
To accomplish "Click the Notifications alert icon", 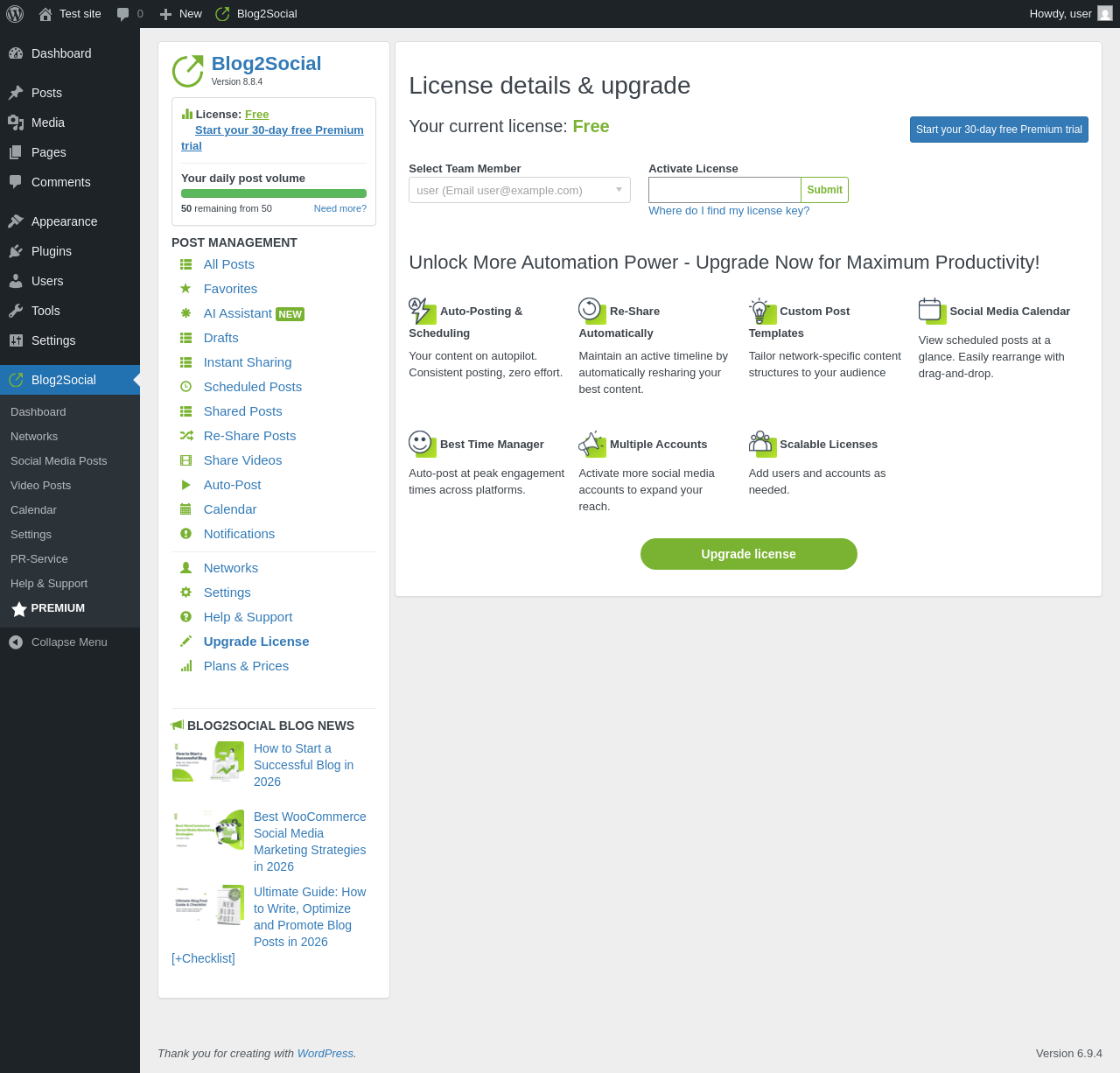I will (185, 534).
